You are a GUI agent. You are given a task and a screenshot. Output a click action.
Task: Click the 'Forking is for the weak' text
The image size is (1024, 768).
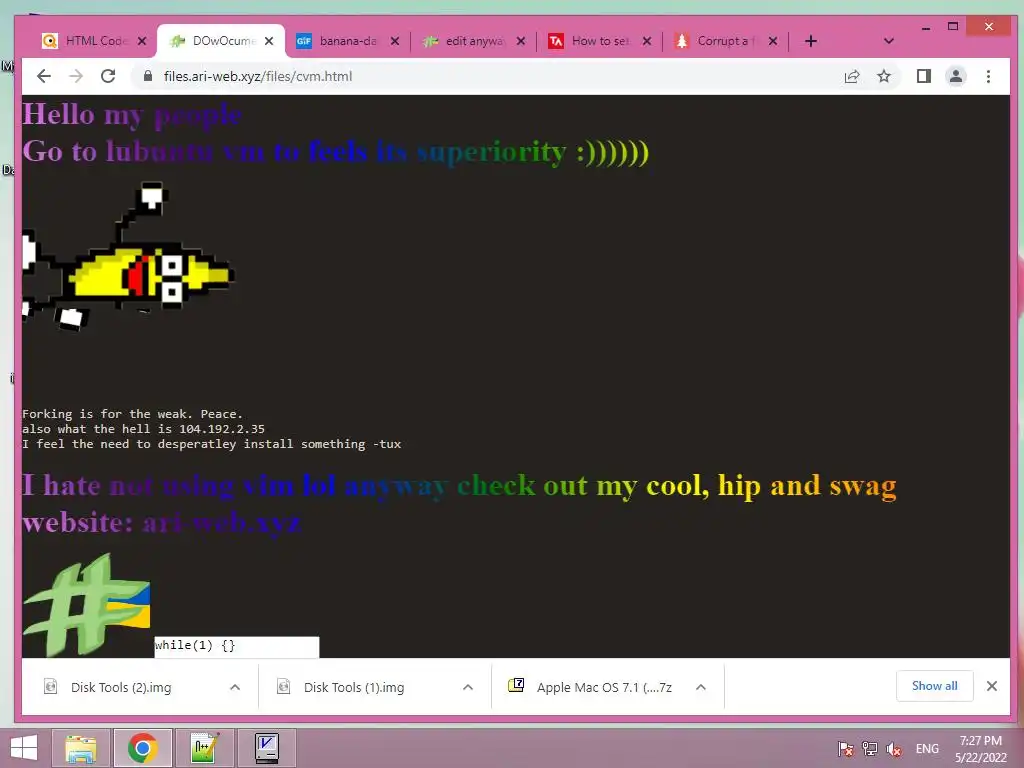click(x=132, y=414)
